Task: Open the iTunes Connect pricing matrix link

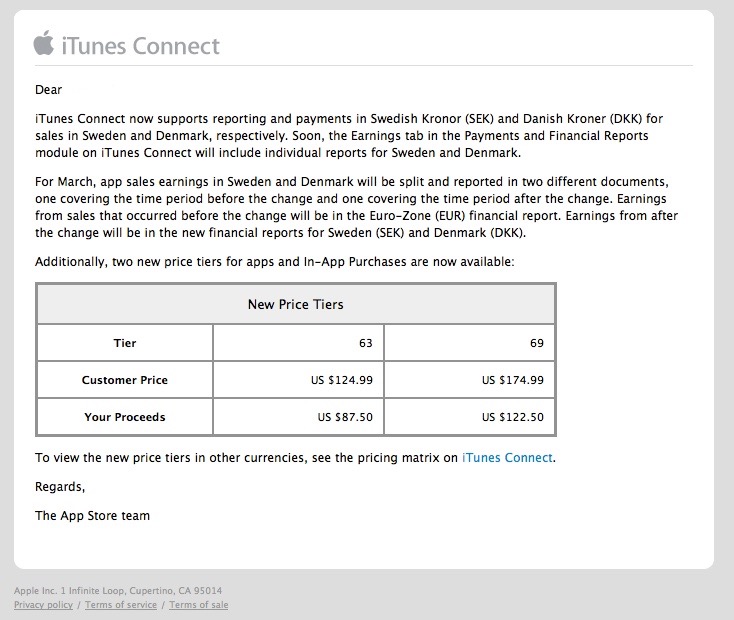Action: [x=507, y=458]
